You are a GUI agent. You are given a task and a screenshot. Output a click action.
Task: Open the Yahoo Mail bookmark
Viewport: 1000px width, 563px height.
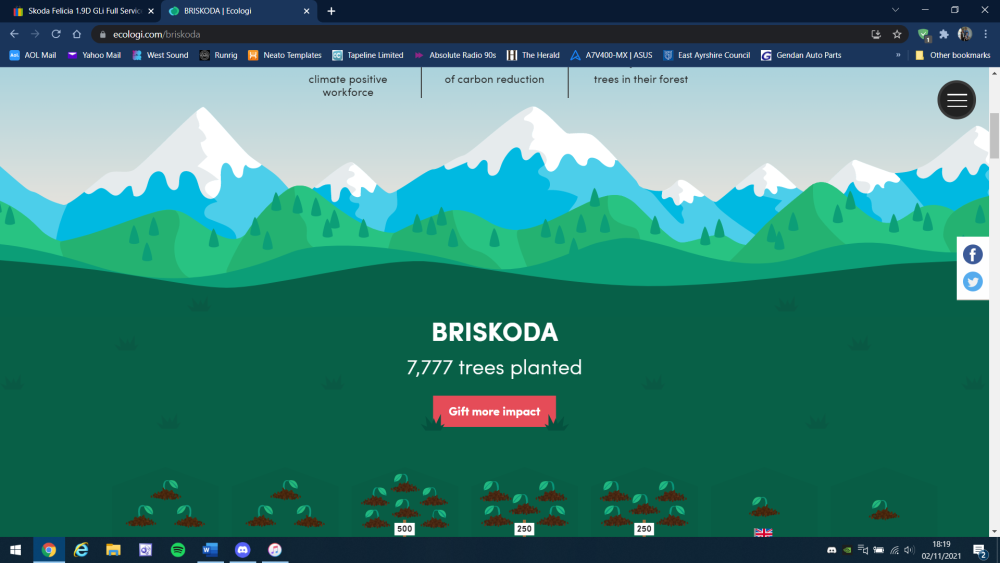tap(94, 55)
